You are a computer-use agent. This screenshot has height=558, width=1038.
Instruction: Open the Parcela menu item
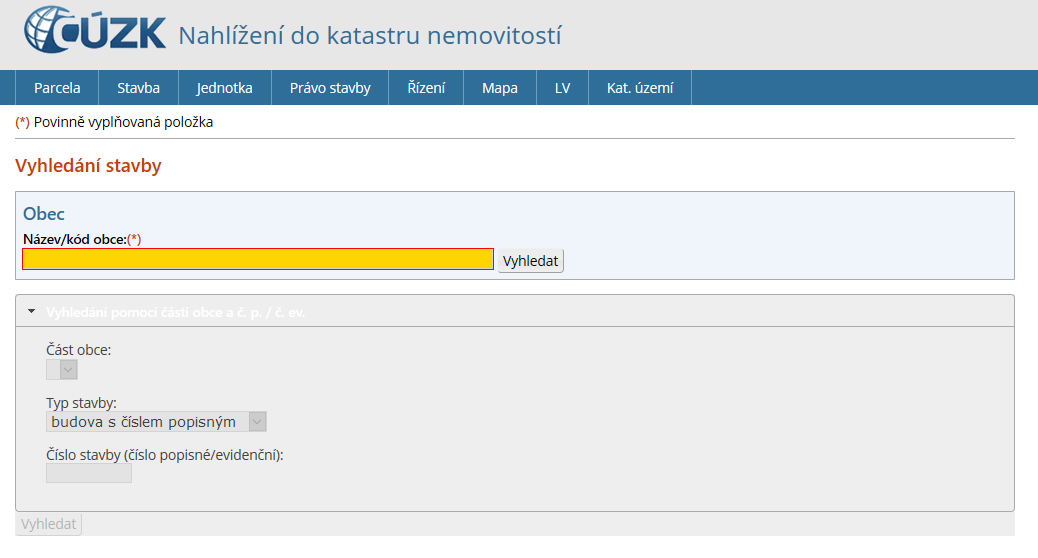pos(57,88)
